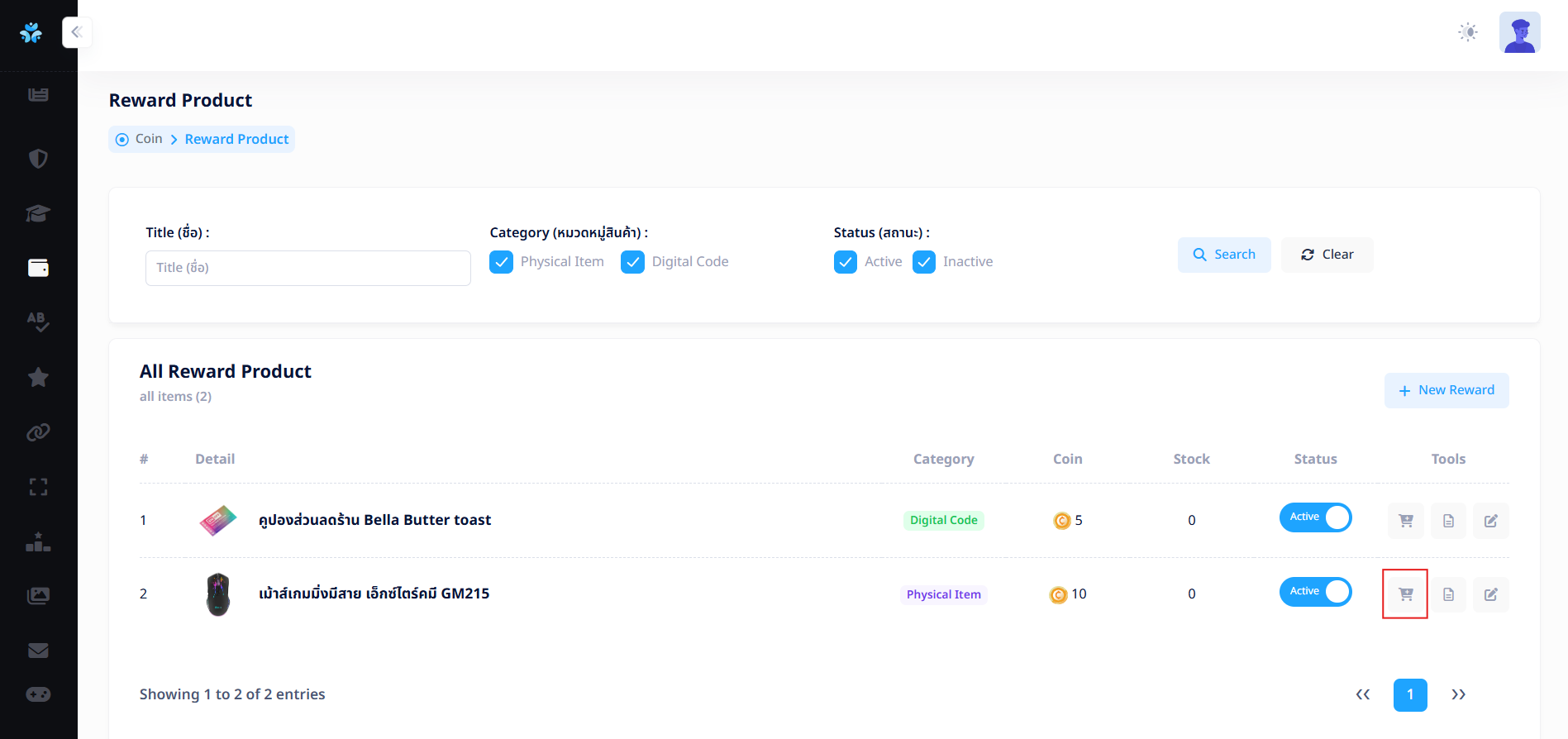Click the Coin breadcrumb link
1568x739 pixels.
[149, 139]
